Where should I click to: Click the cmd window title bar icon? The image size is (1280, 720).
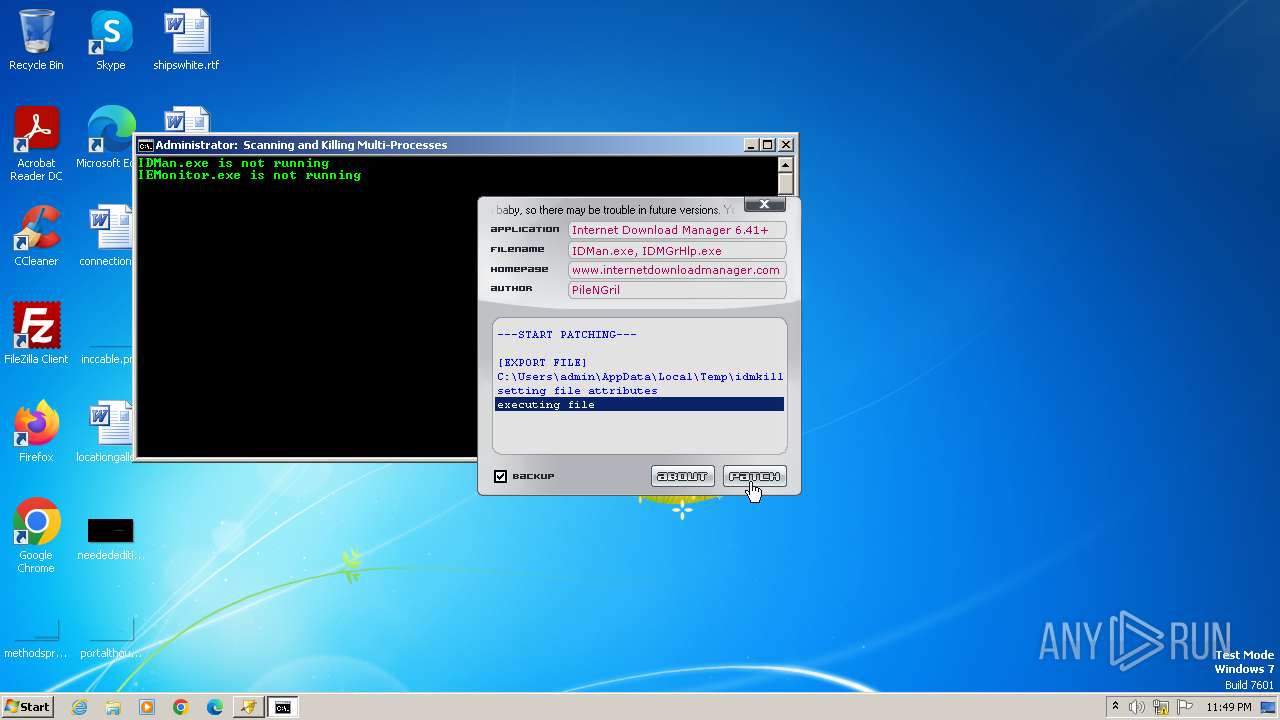click(x=146, y=145)
